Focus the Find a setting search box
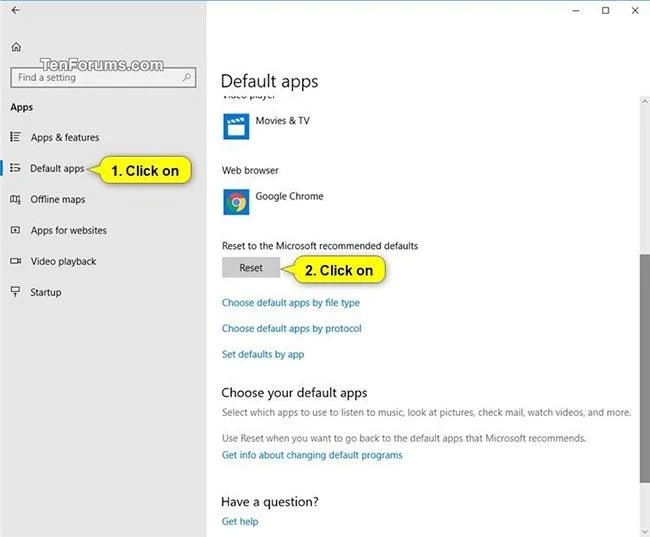The height and width of the screenshot is (537, 650). (x=103, y=78)
